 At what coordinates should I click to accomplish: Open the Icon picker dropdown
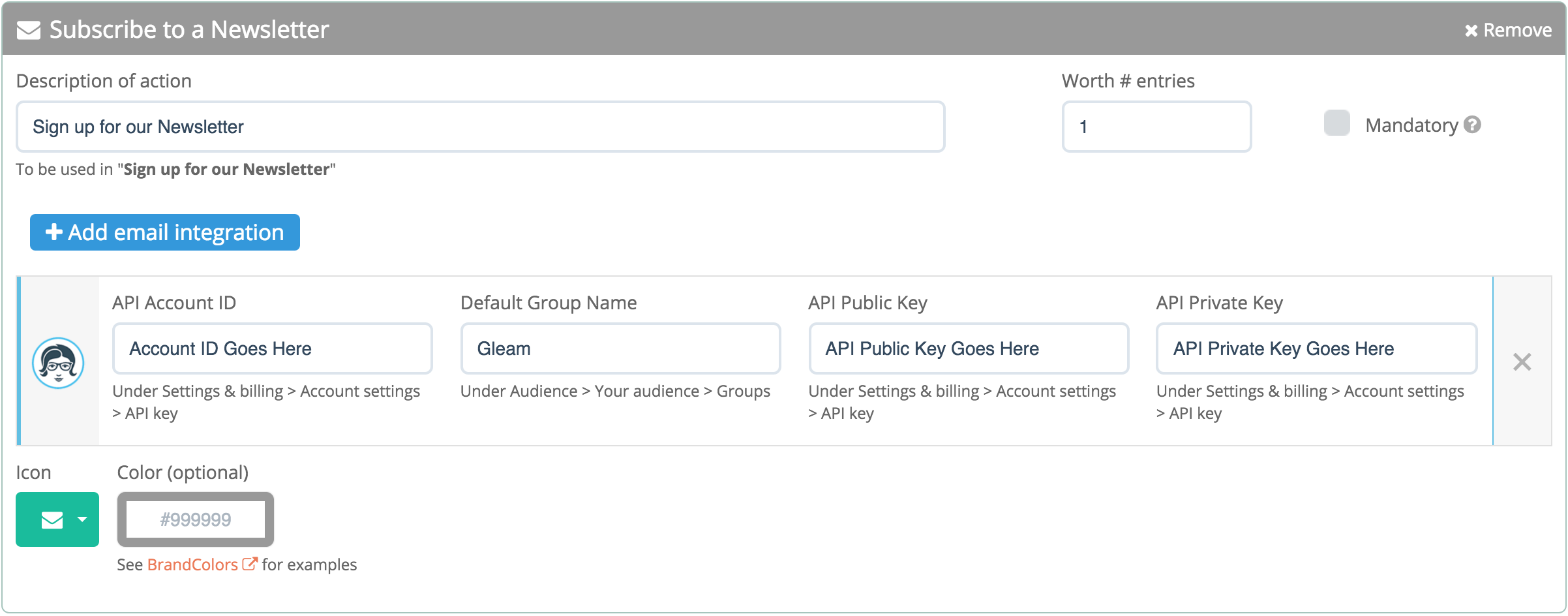[x=57, y=519]
